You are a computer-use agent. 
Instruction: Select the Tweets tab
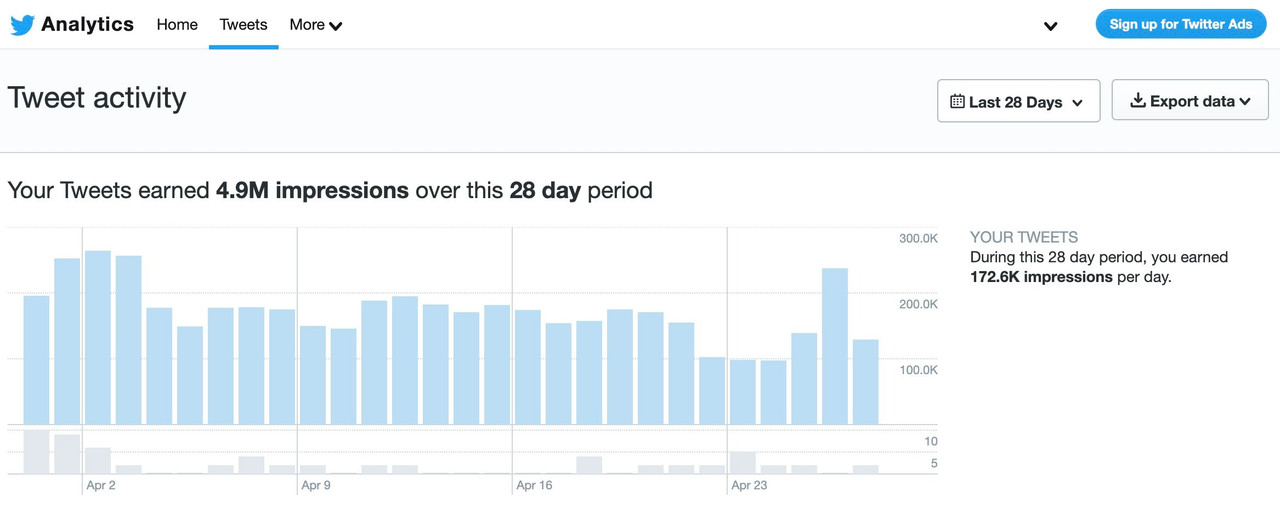coord(243,25)
